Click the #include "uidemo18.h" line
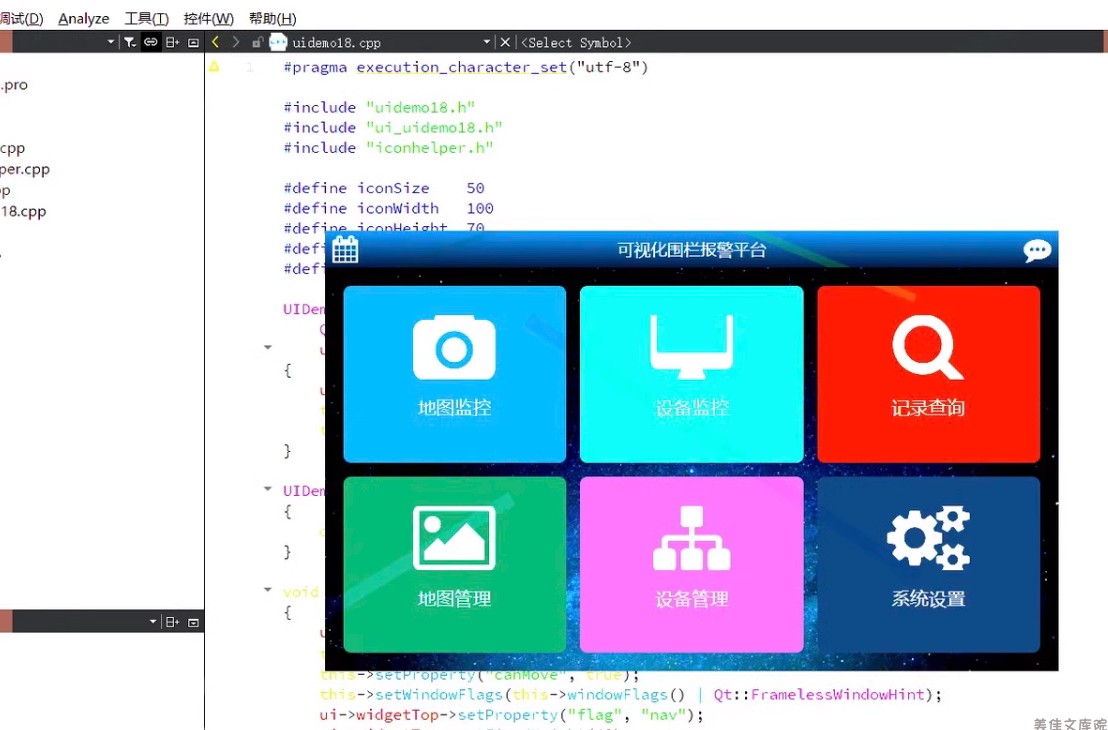The height and width of the screenshot is (730, 1108). click(379, 107)
